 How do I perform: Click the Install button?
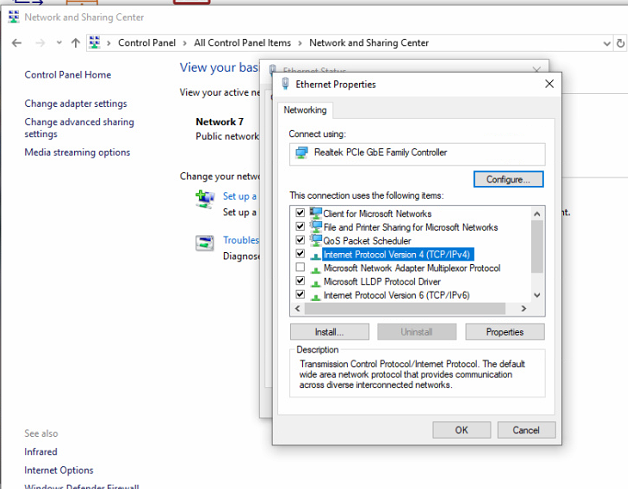tap(330, 332)
